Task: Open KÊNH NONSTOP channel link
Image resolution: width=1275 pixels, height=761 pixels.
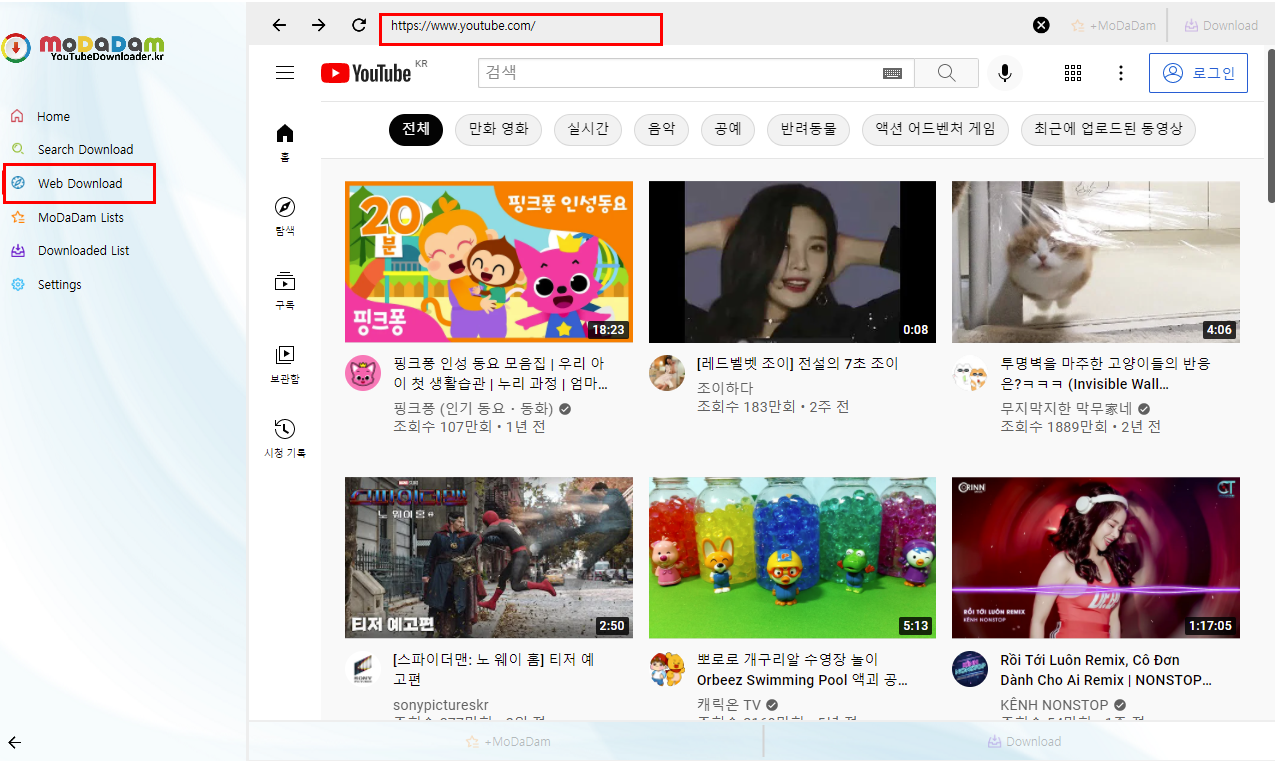Action: pyautogui.click(x=1054, y=705)
